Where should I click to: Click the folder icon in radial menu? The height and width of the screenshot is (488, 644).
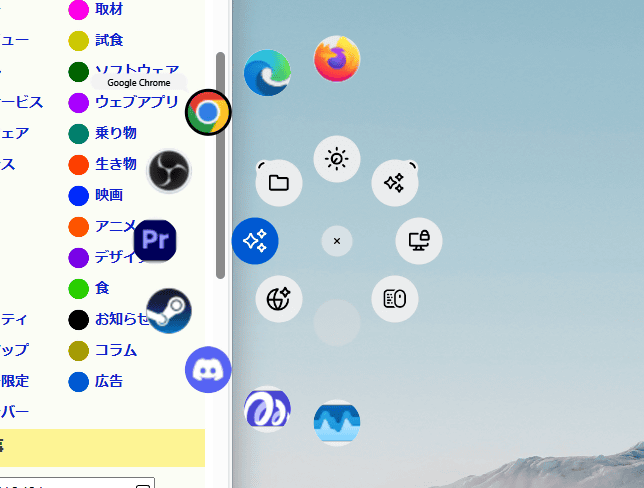[279, 183]
